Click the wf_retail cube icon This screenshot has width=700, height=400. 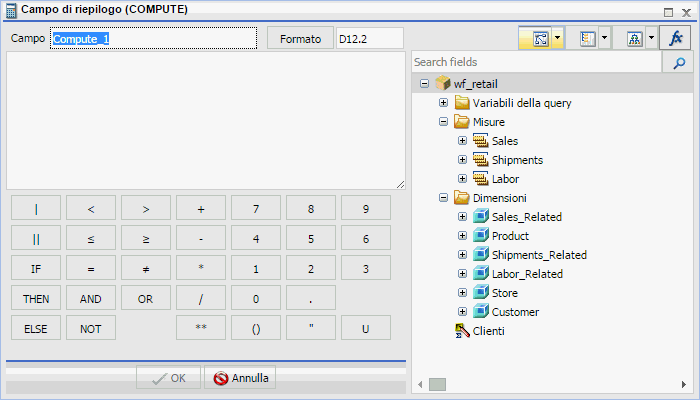(442, 83)
